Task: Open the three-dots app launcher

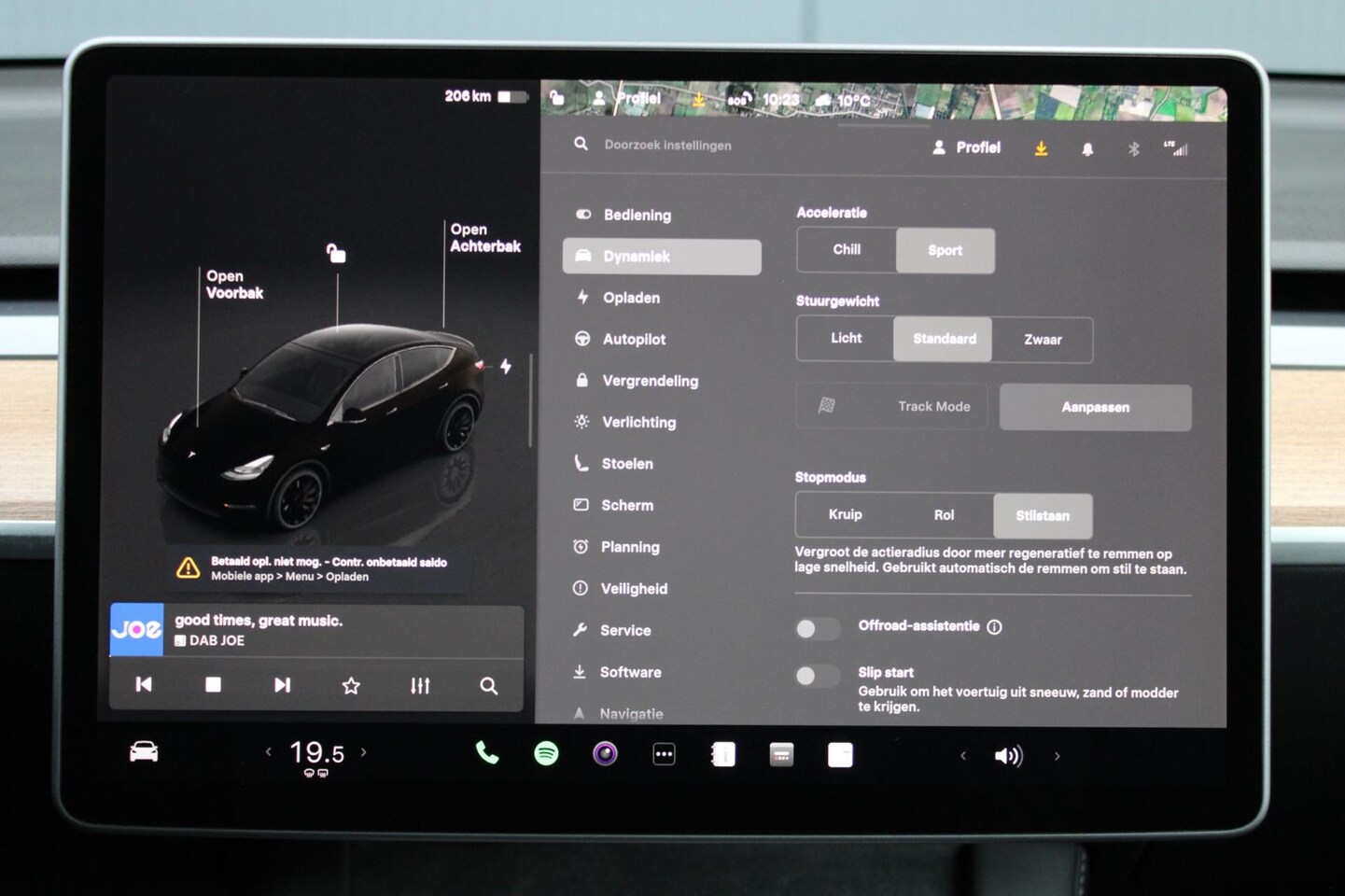Action: pyautogui.click(x=664, y=754)
